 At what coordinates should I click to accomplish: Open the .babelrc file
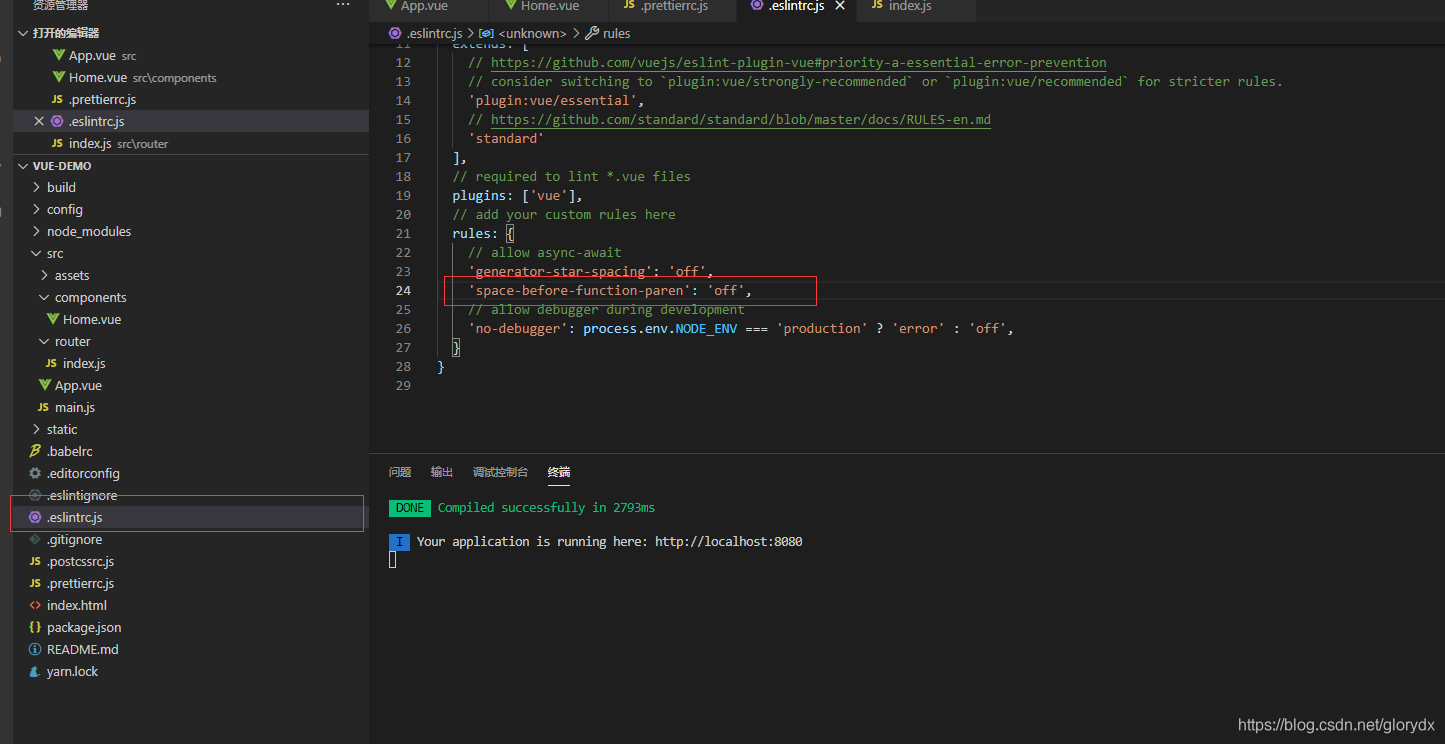[70, 451]
